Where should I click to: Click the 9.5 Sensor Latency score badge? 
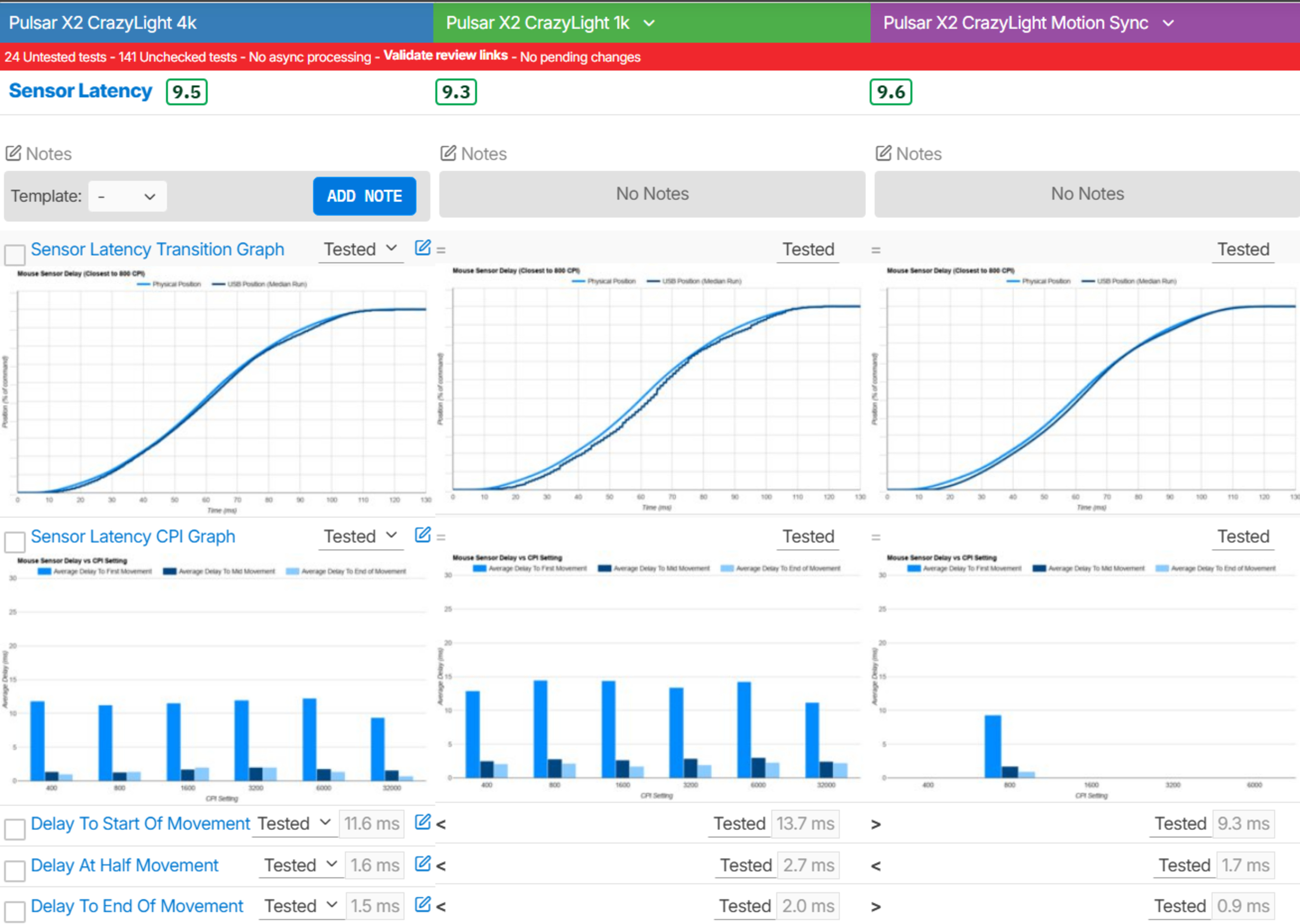pos(187,92)
